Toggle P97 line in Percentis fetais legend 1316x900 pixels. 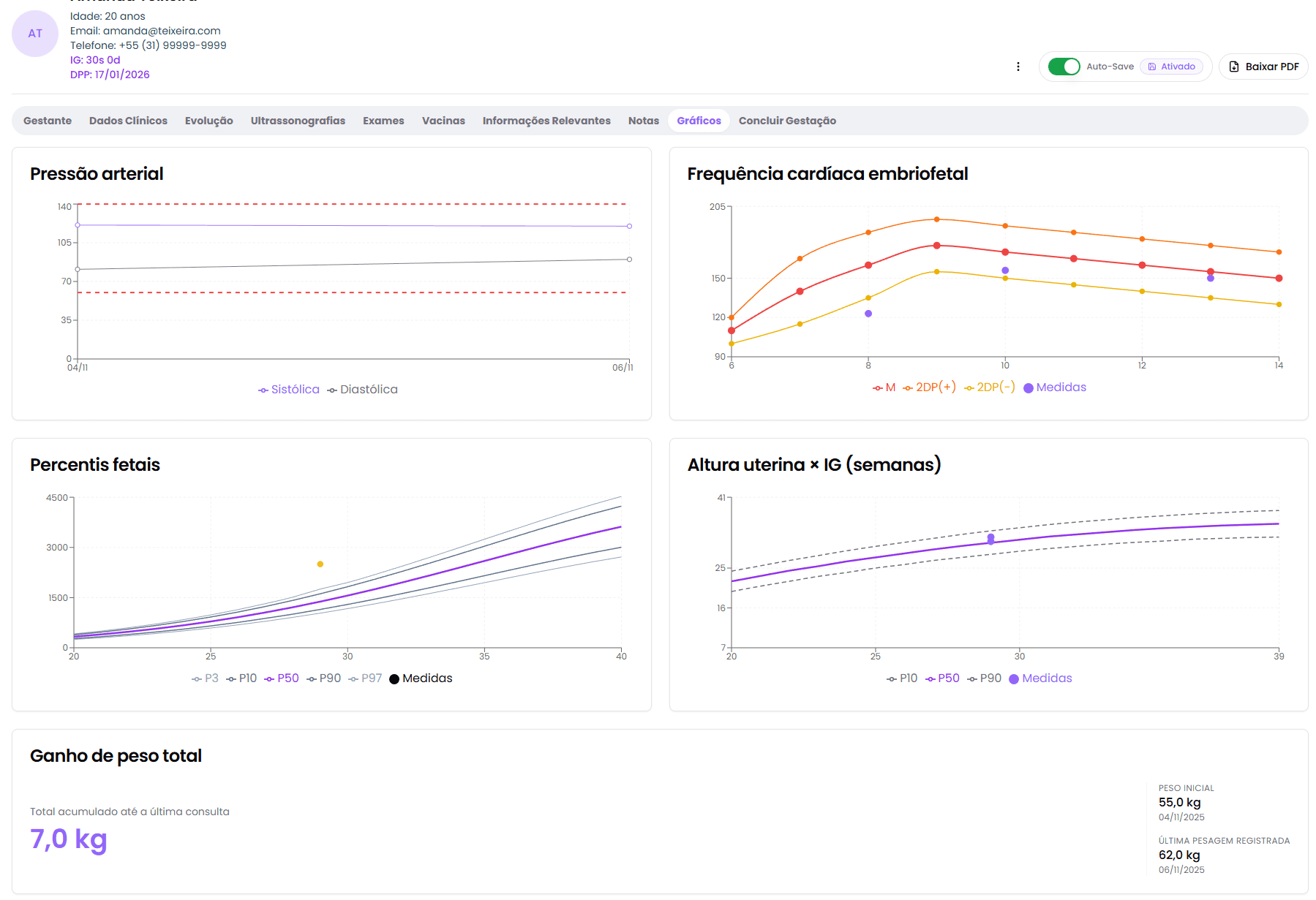coord(365,678)
